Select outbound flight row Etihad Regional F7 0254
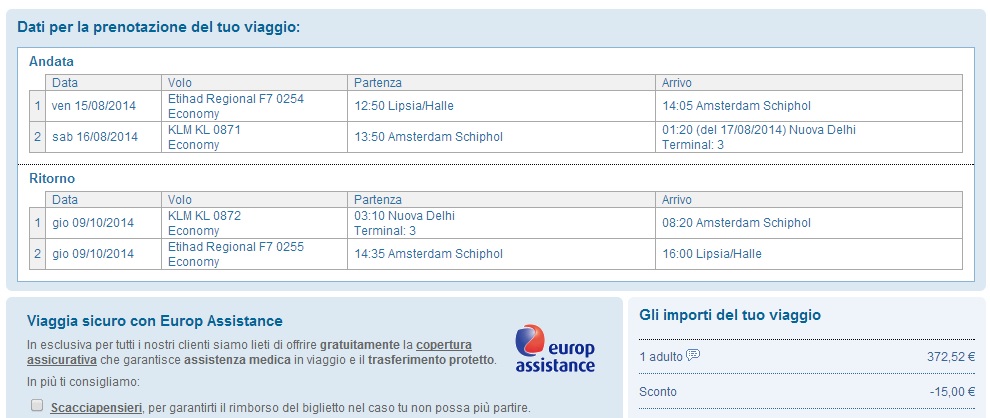This screenshot has width=990, height=418. pyautogui.click(x=496, y=106)
